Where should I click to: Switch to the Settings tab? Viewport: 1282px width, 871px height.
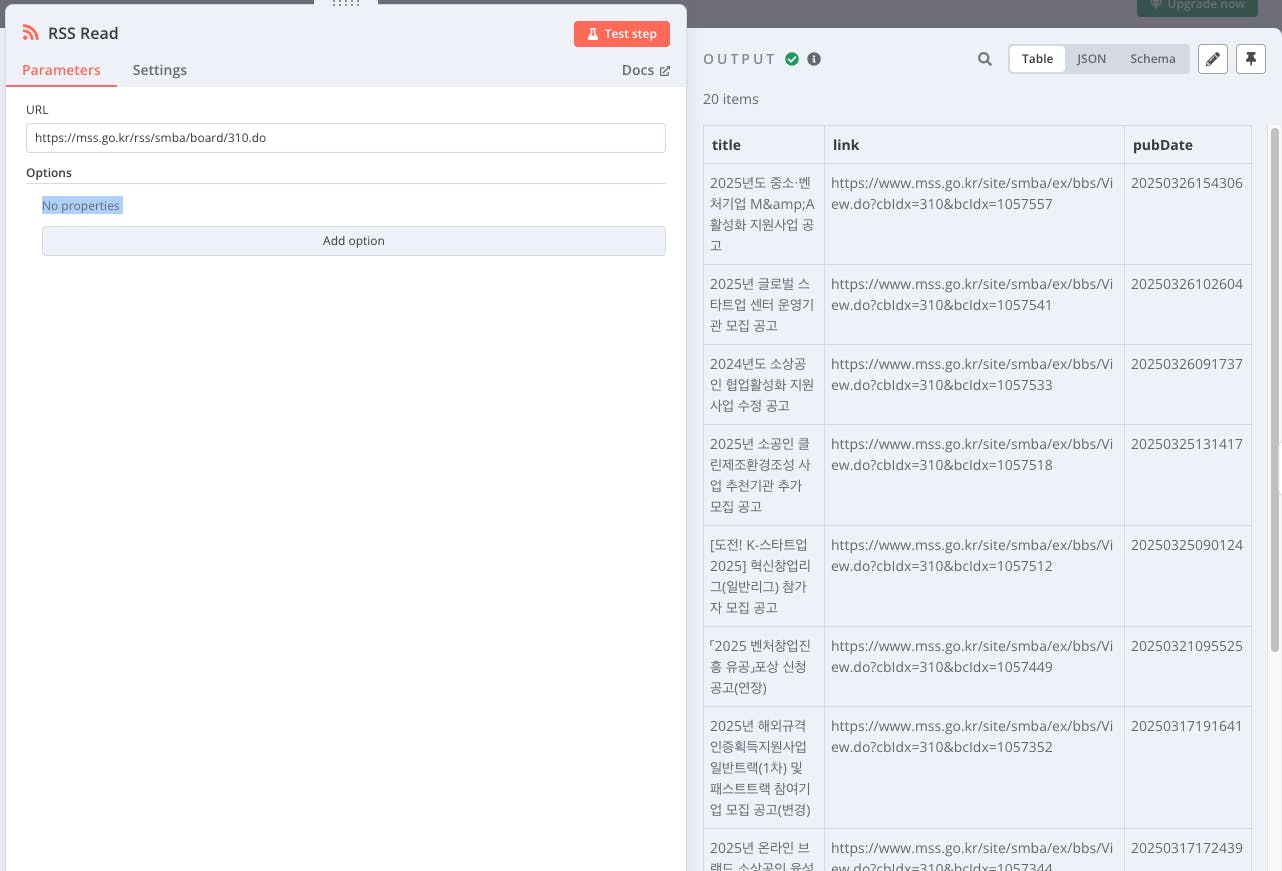pyautogui.click(x=160, y=70)
